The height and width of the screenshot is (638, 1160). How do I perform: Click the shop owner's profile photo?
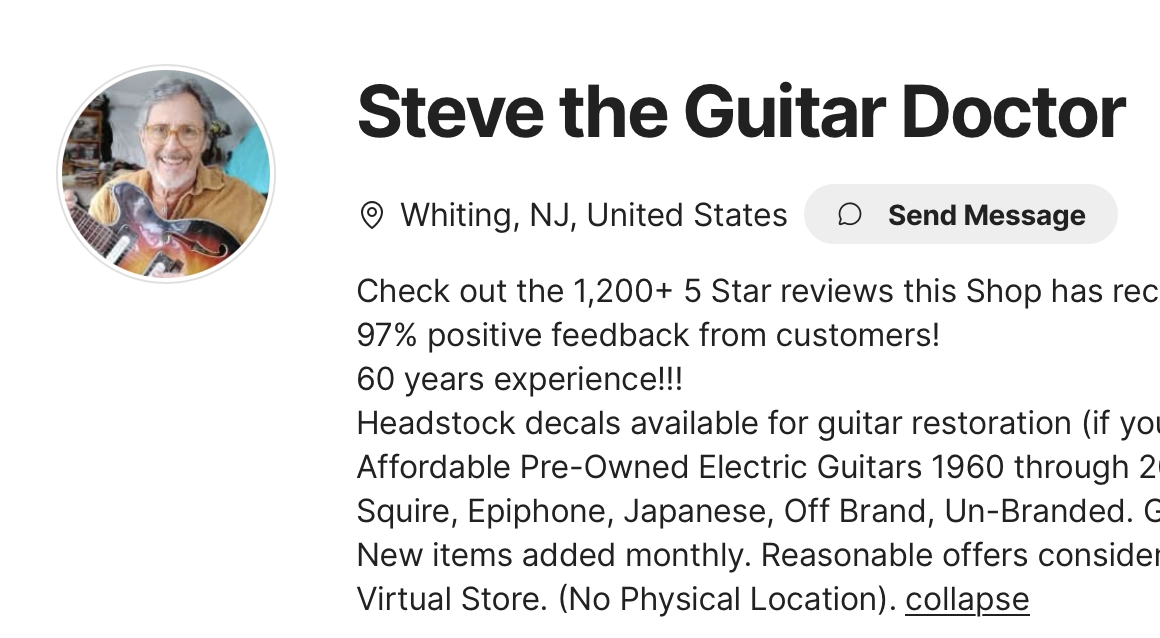click(x=166, y=174)
